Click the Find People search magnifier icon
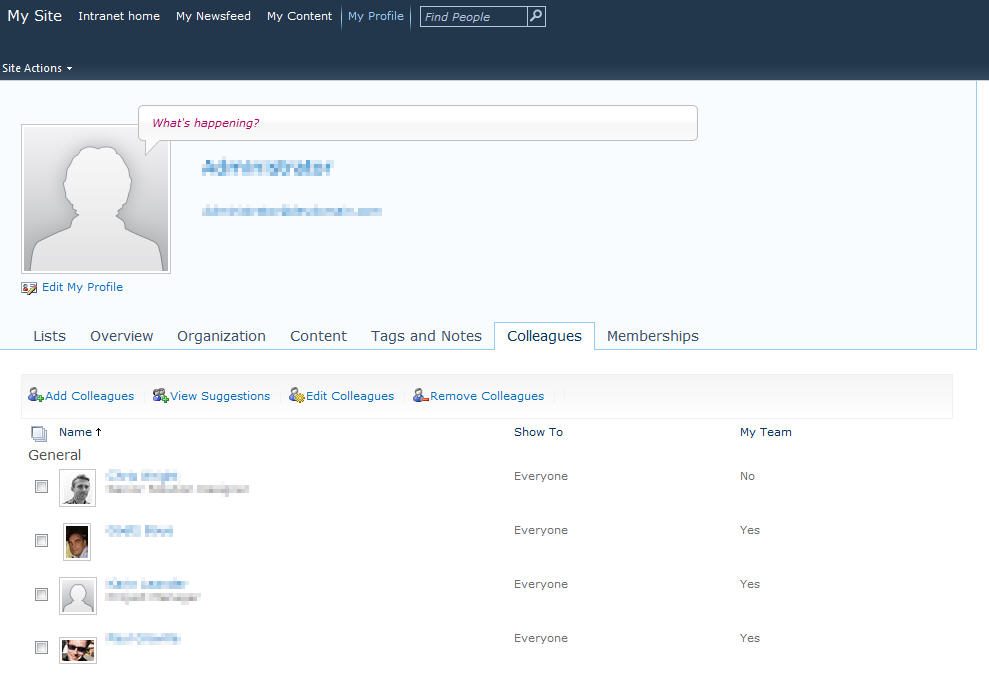This screenshot has width=989, height=683. pos(536,16)
